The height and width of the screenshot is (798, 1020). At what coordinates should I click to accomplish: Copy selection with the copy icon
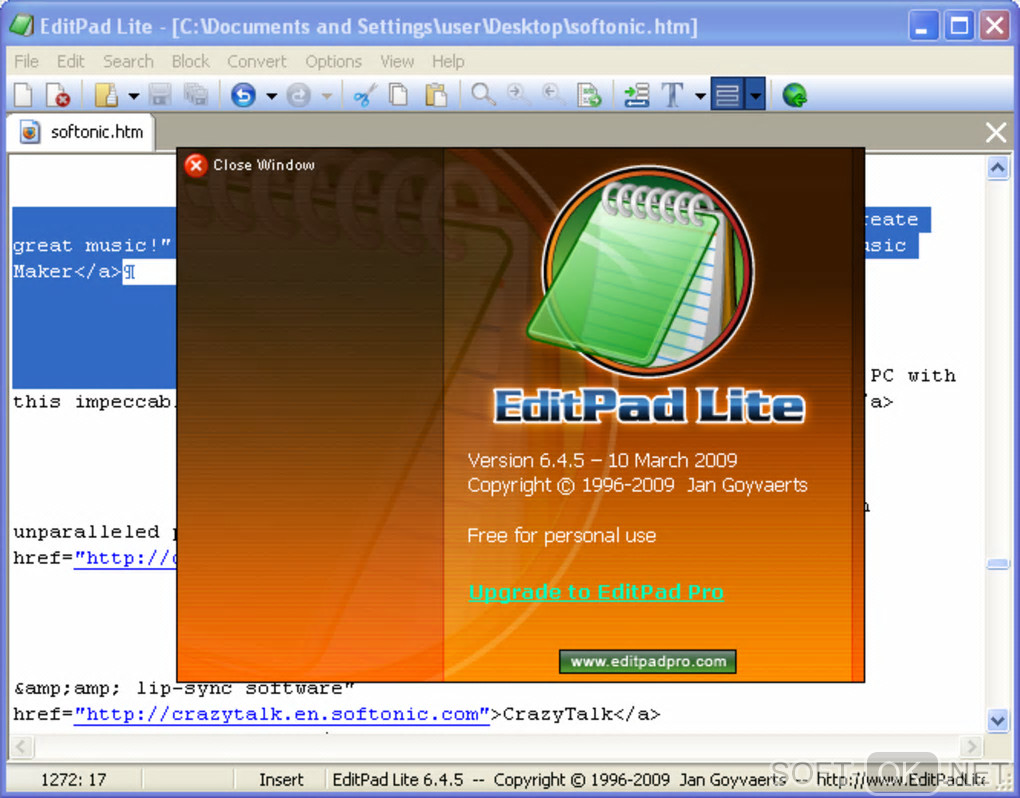coord(398,96)
